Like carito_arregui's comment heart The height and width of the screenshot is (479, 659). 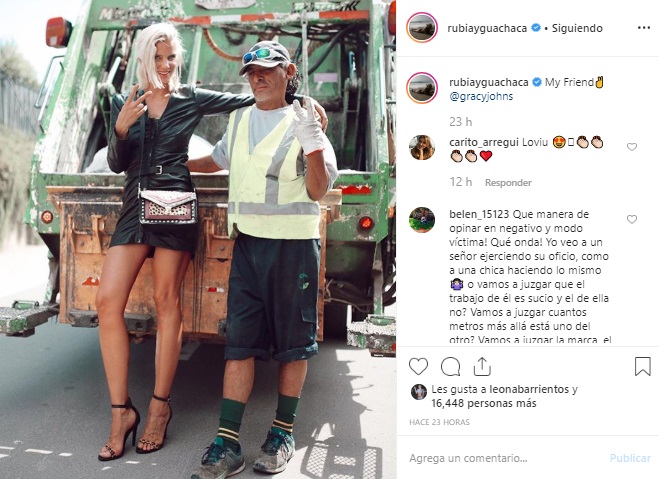click(x=632, y=147)
